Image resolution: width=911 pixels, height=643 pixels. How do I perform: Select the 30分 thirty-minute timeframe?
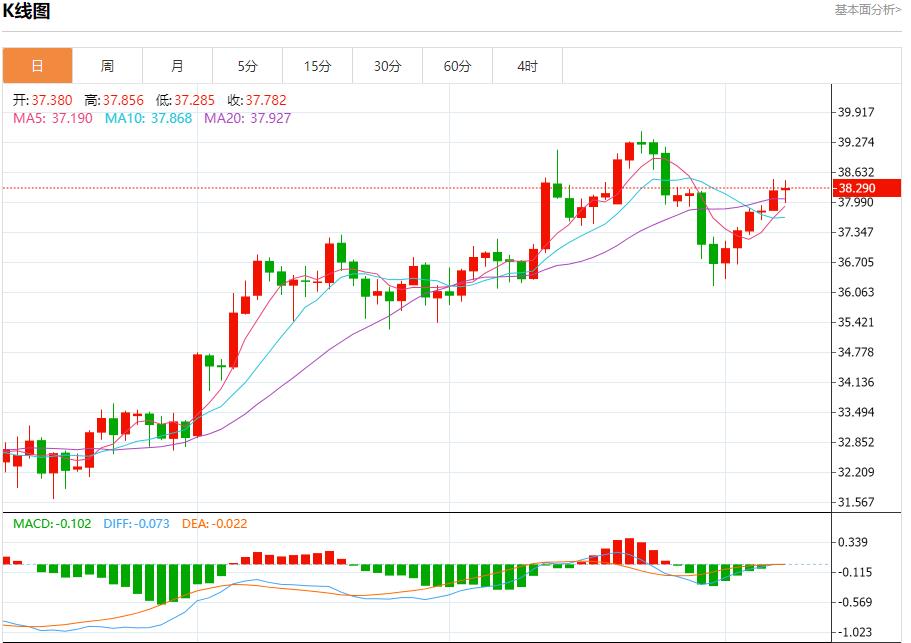[x=388, y=64]
